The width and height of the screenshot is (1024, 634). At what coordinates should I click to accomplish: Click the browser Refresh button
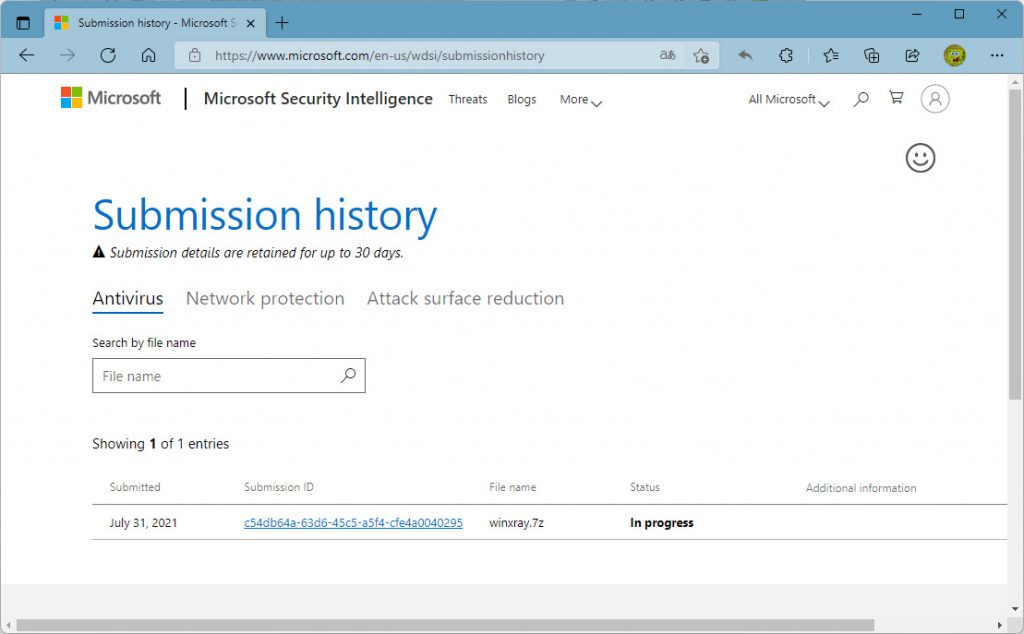click(108, 56)
